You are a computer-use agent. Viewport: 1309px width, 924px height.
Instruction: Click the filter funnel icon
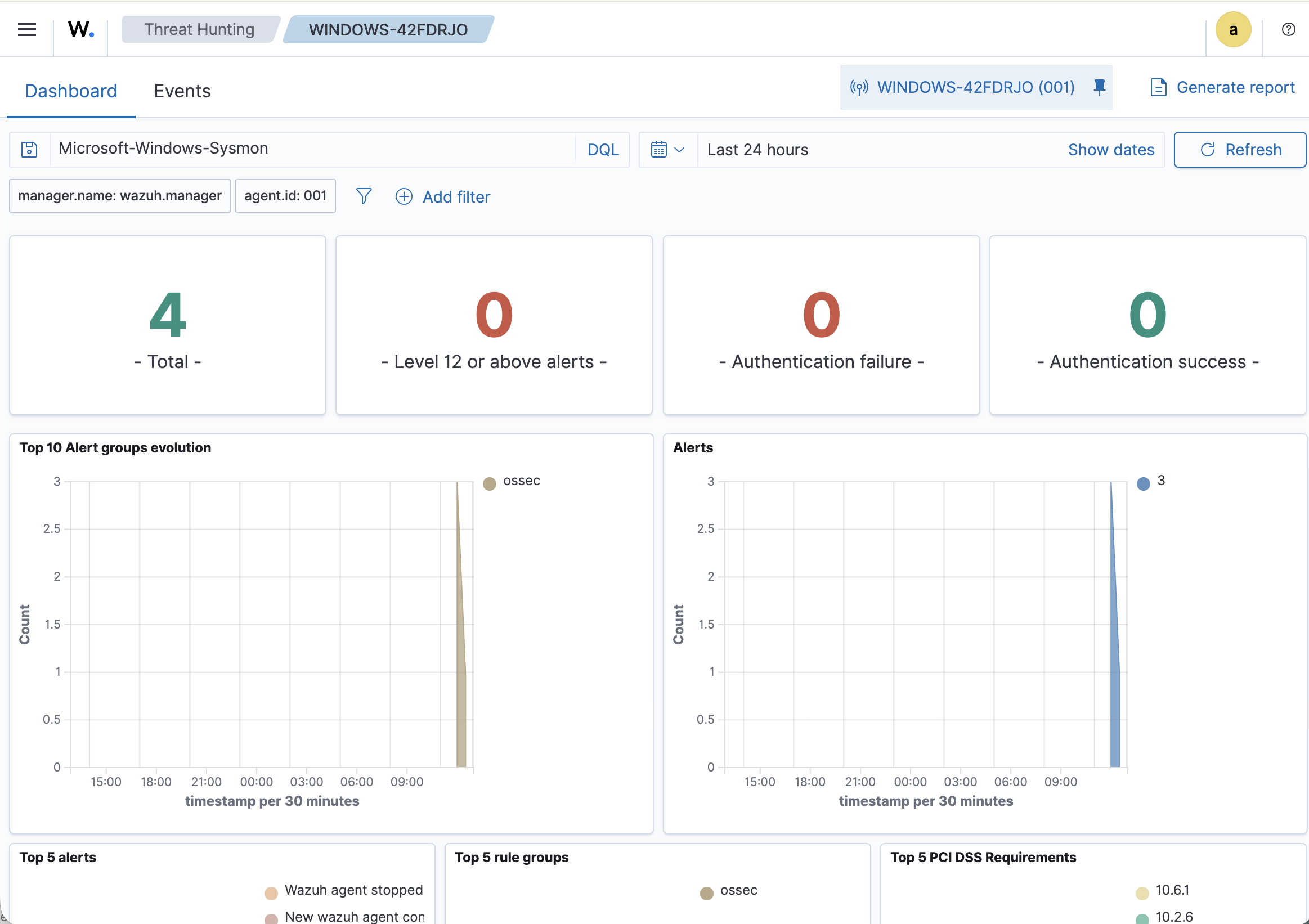364,196
